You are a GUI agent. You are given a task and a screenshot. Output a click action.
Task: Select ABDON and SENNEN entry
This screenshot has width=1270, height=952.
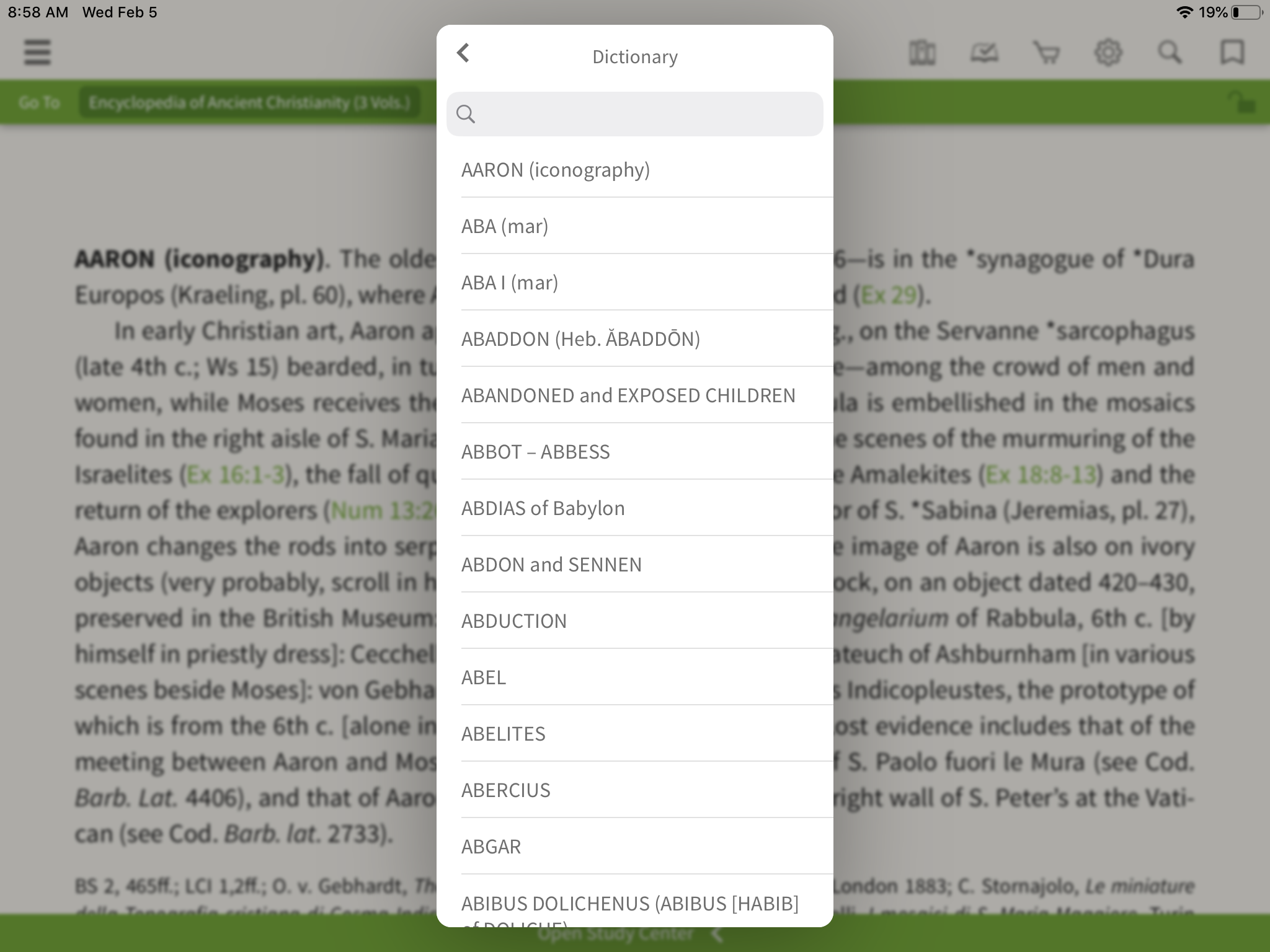point(551,564)
